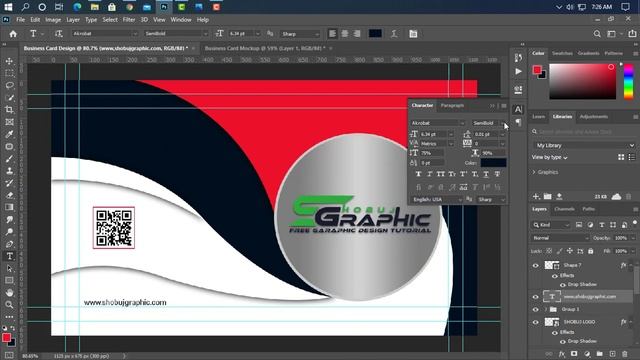Select the Pen tool

[x=9, y=244]
